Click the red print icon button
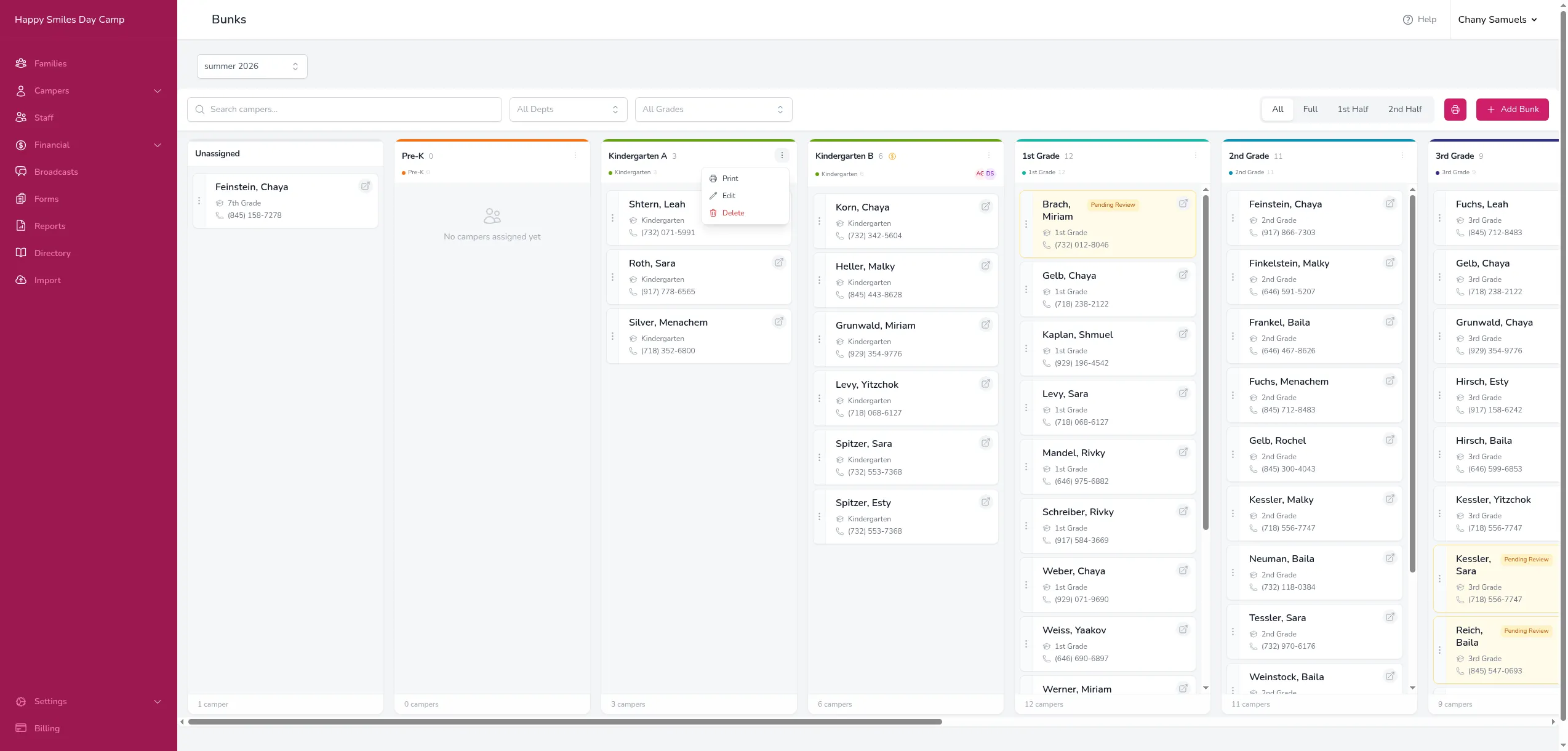 coord(1455,110)
